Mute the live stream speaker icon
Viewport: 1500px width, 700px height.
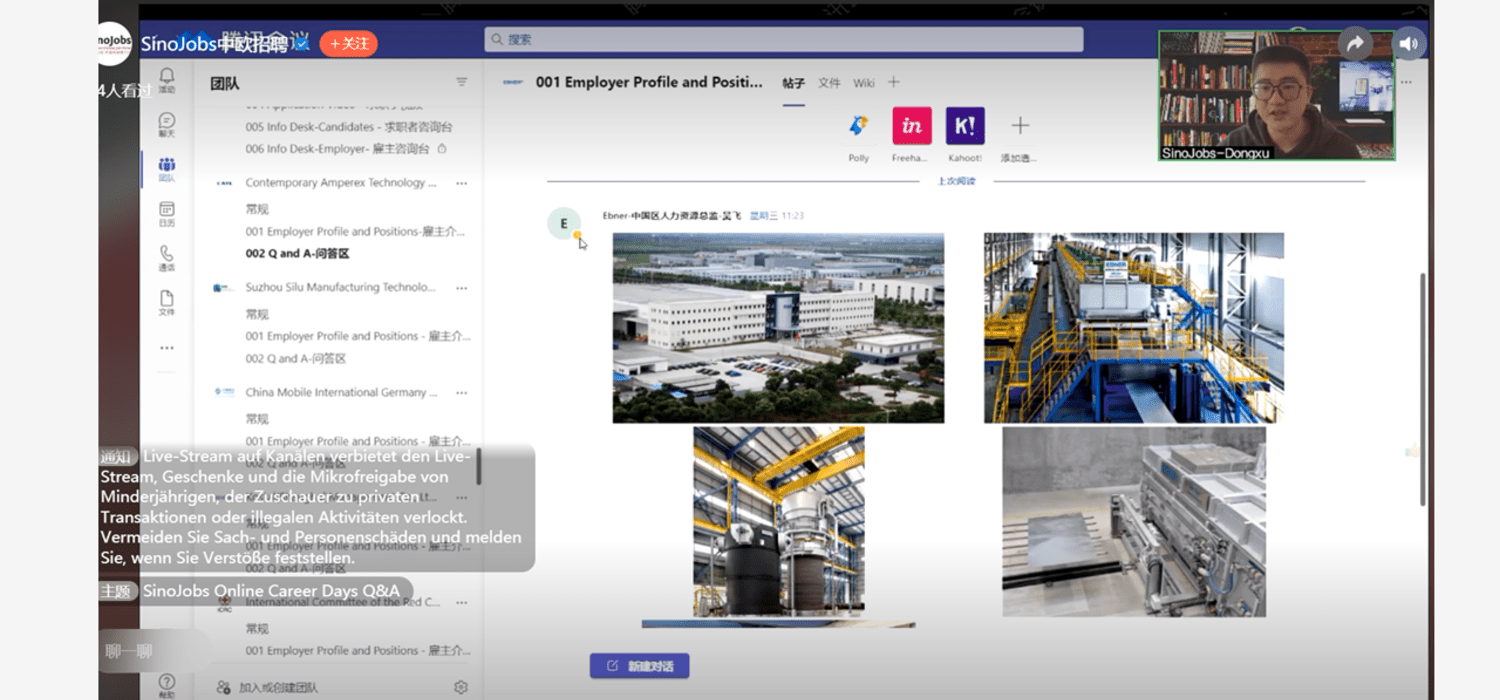[x=1409, y=43]
